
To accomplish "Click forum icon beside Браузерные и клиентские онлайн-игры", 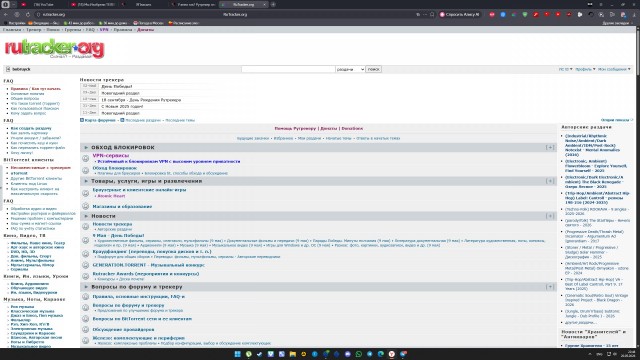I will tap(85, 193).
